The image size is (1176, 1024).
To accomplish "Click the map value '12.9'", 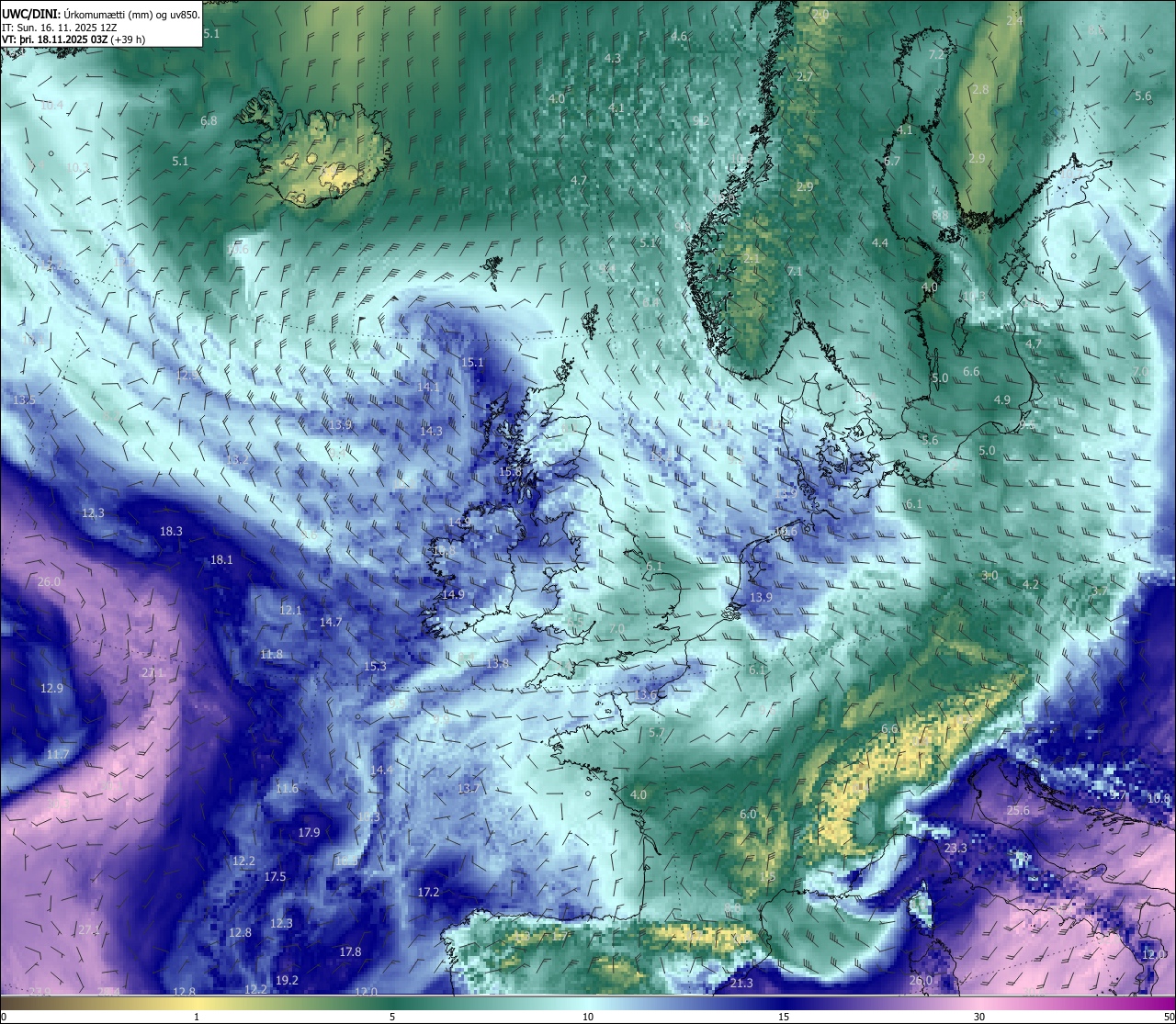I will point(51,688).
